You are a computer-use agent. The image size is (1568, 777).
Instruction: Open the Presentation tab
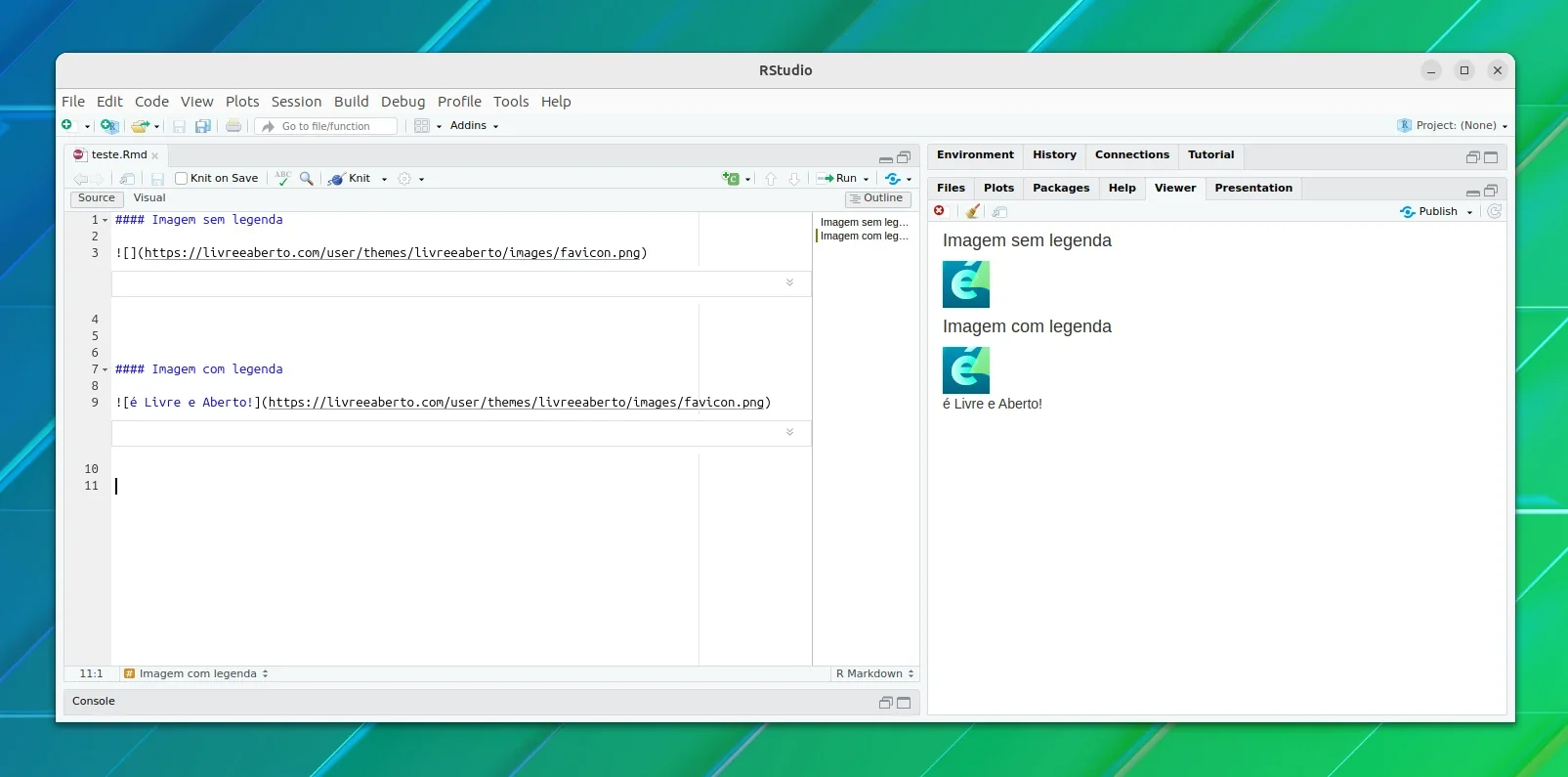pos(1253,189)
